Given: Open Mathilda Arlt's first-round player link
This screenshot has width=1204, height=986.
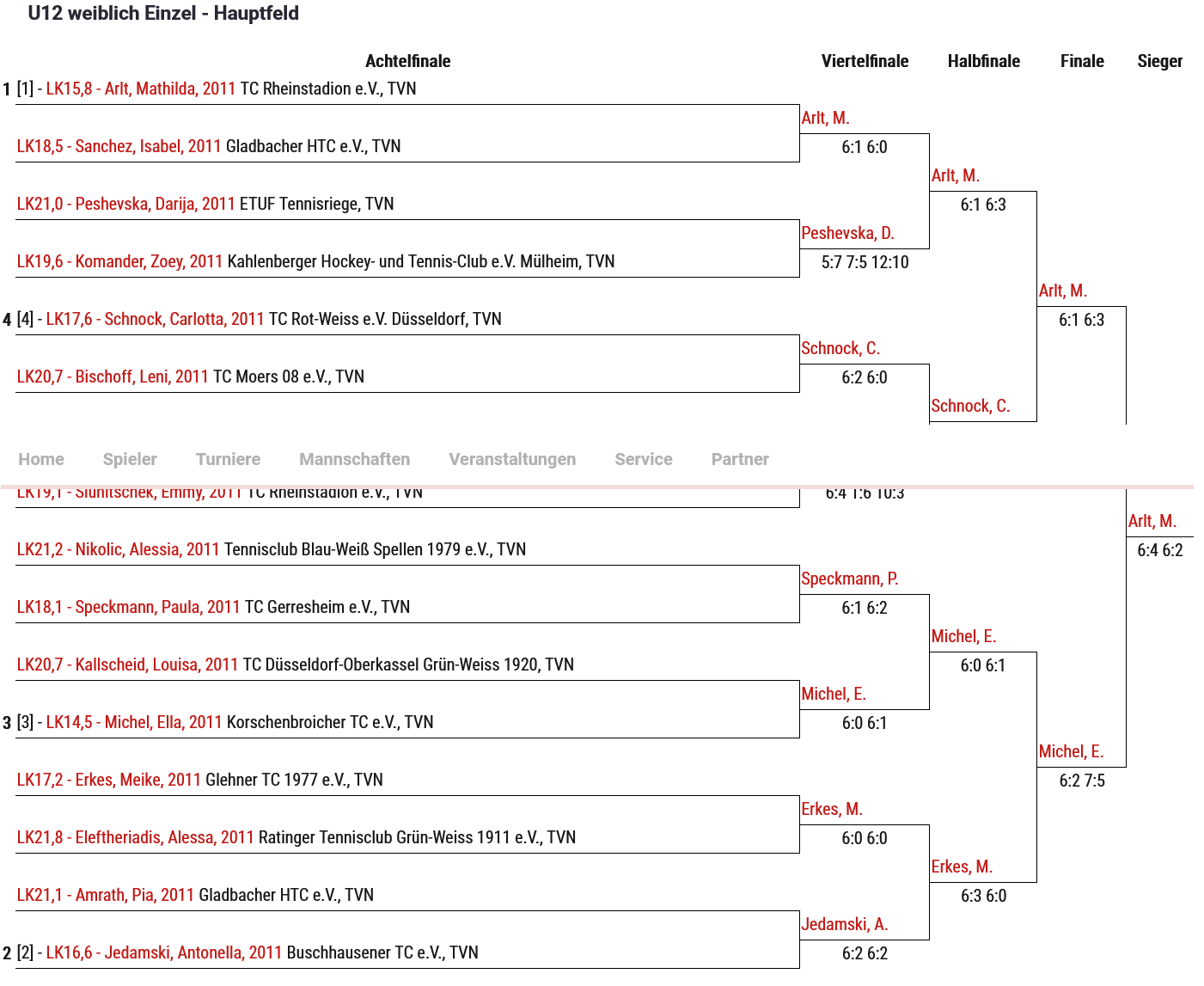Looking at the screenshot, I should pos(140,89).
